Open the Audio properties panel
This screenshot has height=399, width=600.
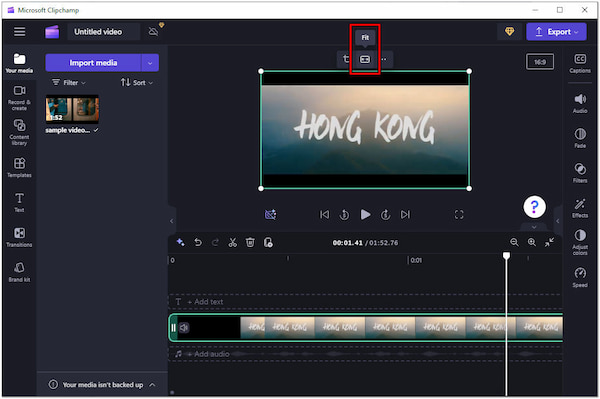580,103
